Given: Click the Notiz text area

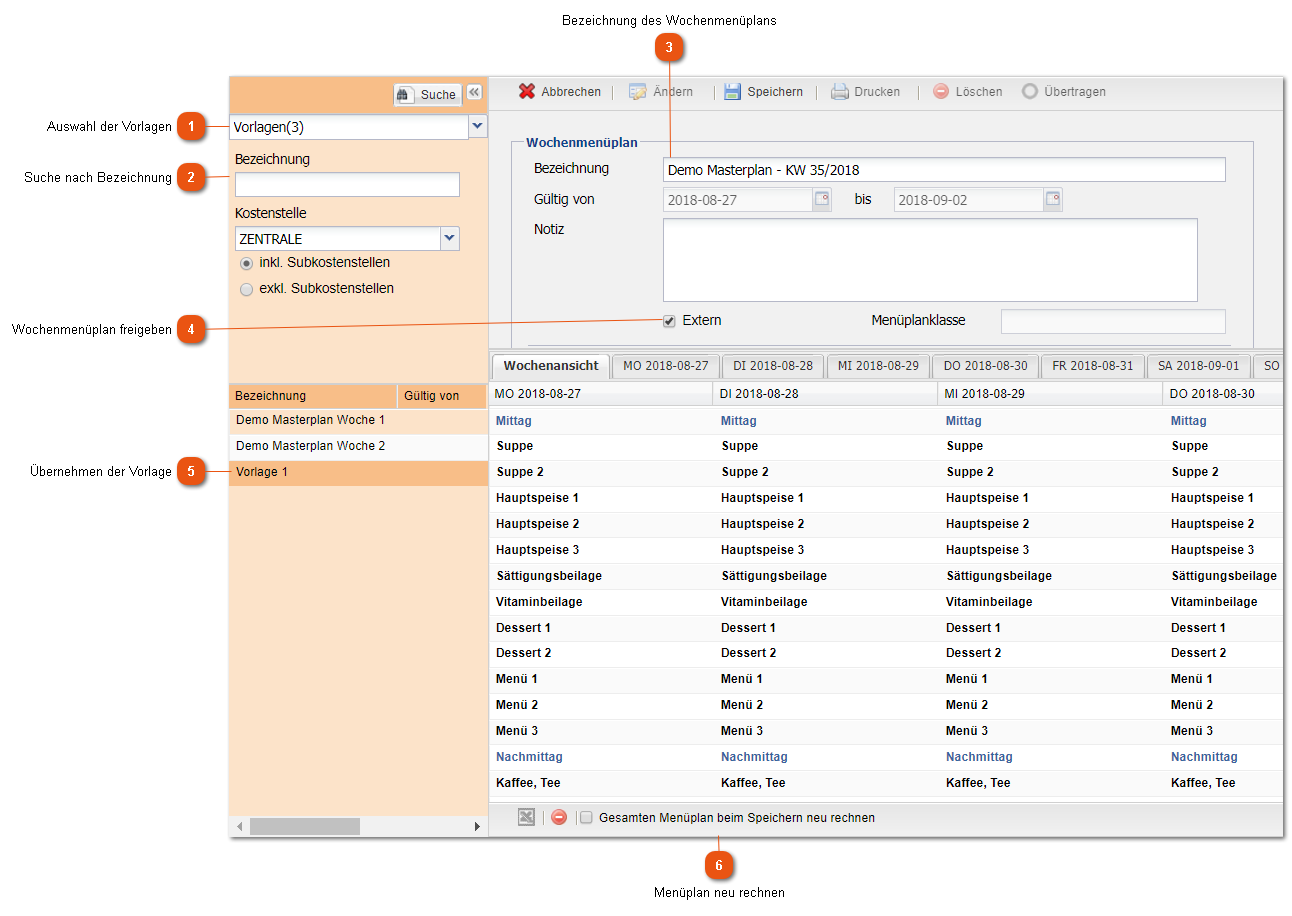Looking at the screenshot, I should 930,260.
